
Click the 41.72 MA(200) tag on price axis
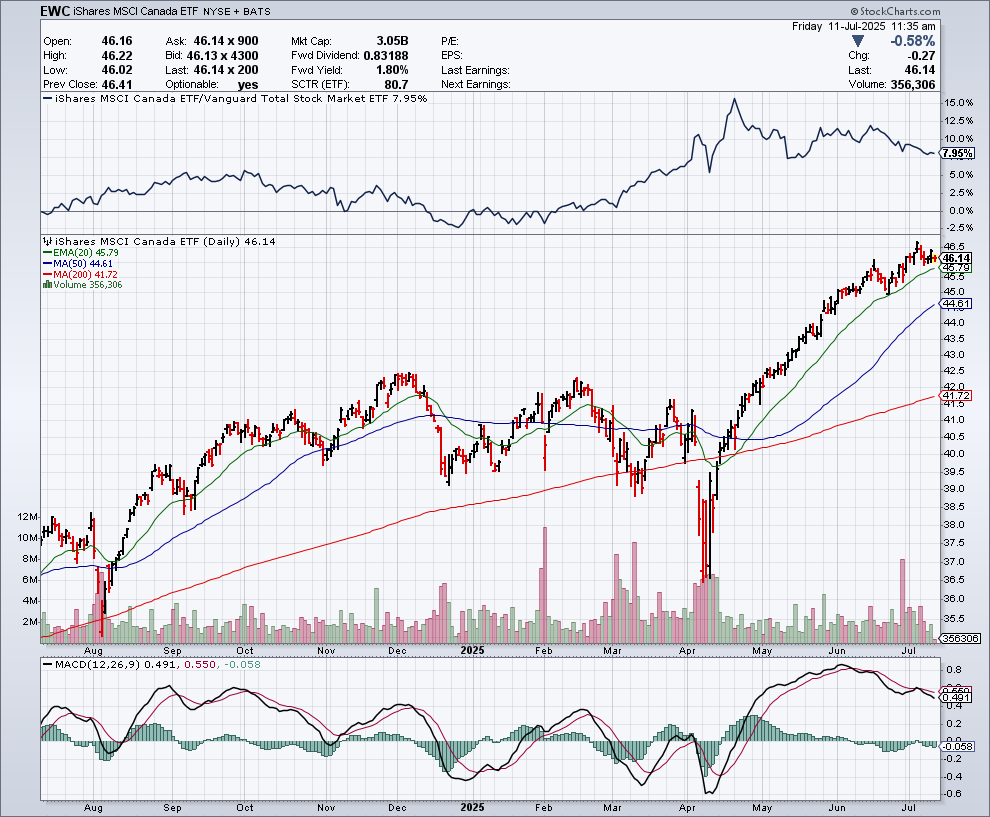coord(956,396)
